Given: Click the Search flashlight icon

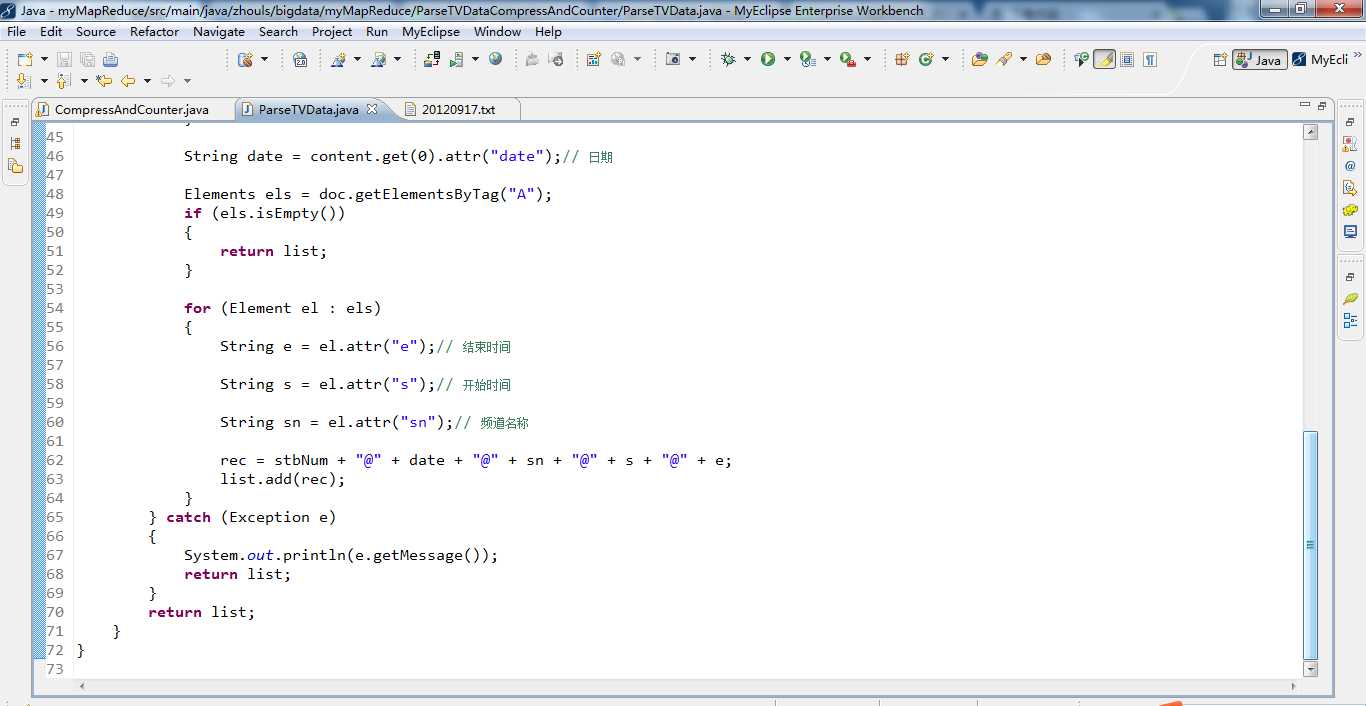Looking at the screenshot, I should click(1004, 59).
